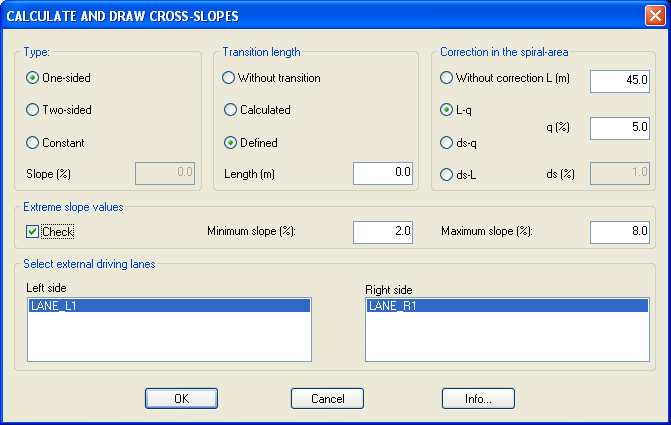Click the Maximum slope (%) field
This screenshot has width=671, height=425.
click(x=620, y=232)
